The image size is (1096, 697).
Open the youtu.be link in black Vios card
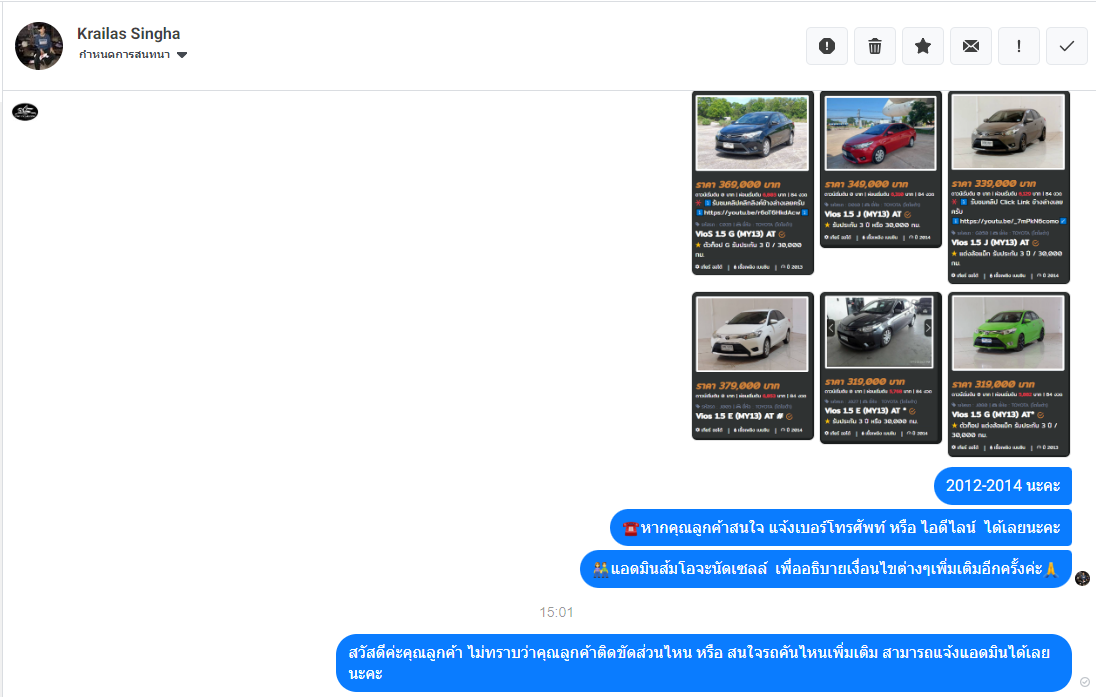(x=751, y=213)
